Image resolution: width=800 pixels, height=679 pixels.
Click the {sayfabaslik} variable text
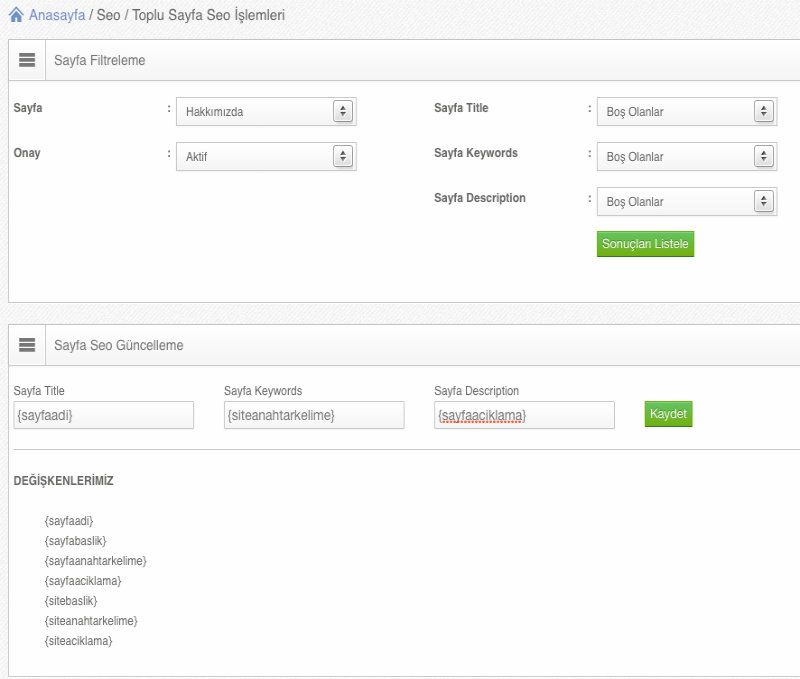point(75,541)
